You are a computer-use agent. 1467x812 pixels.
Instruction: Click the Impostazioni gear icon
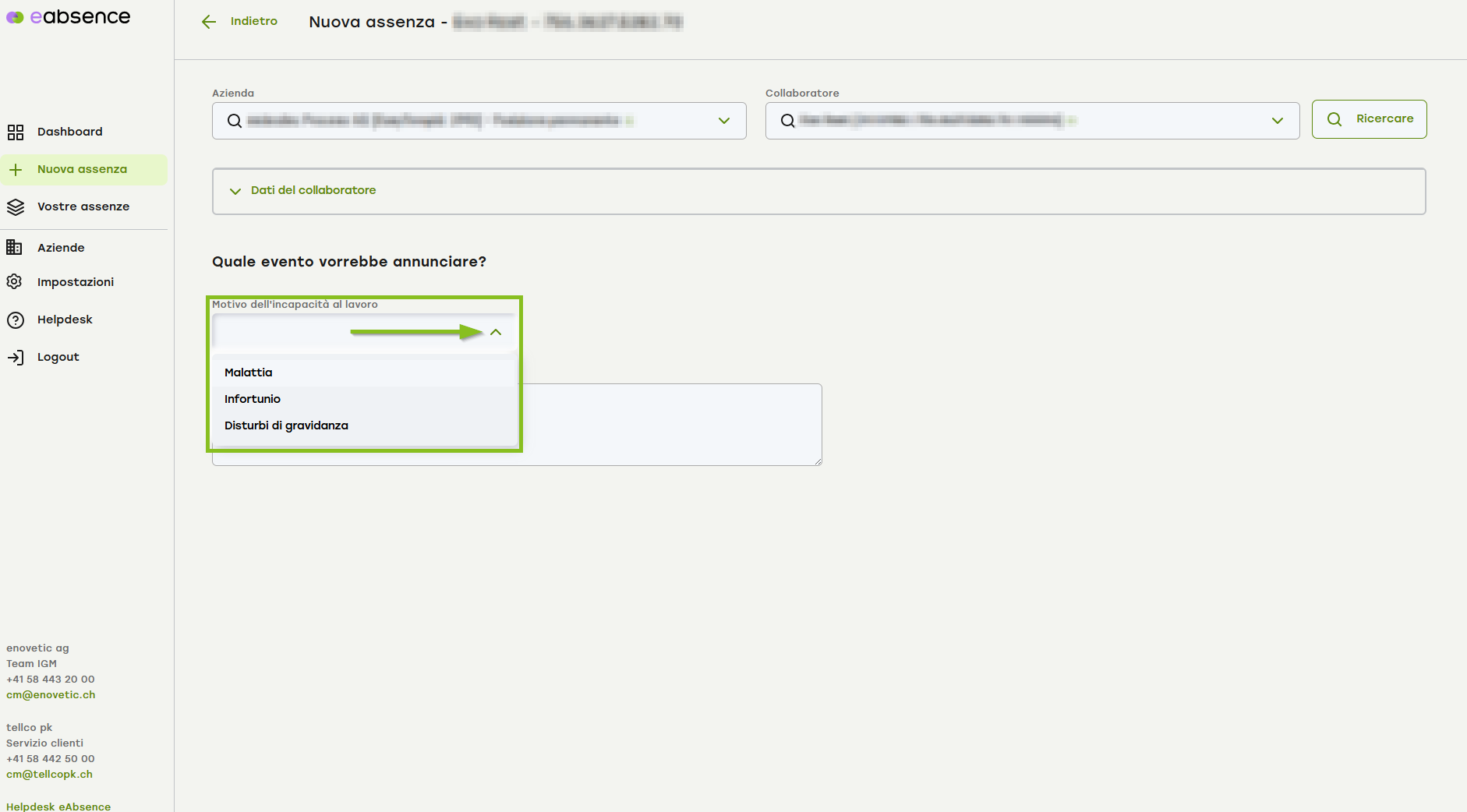14,281
